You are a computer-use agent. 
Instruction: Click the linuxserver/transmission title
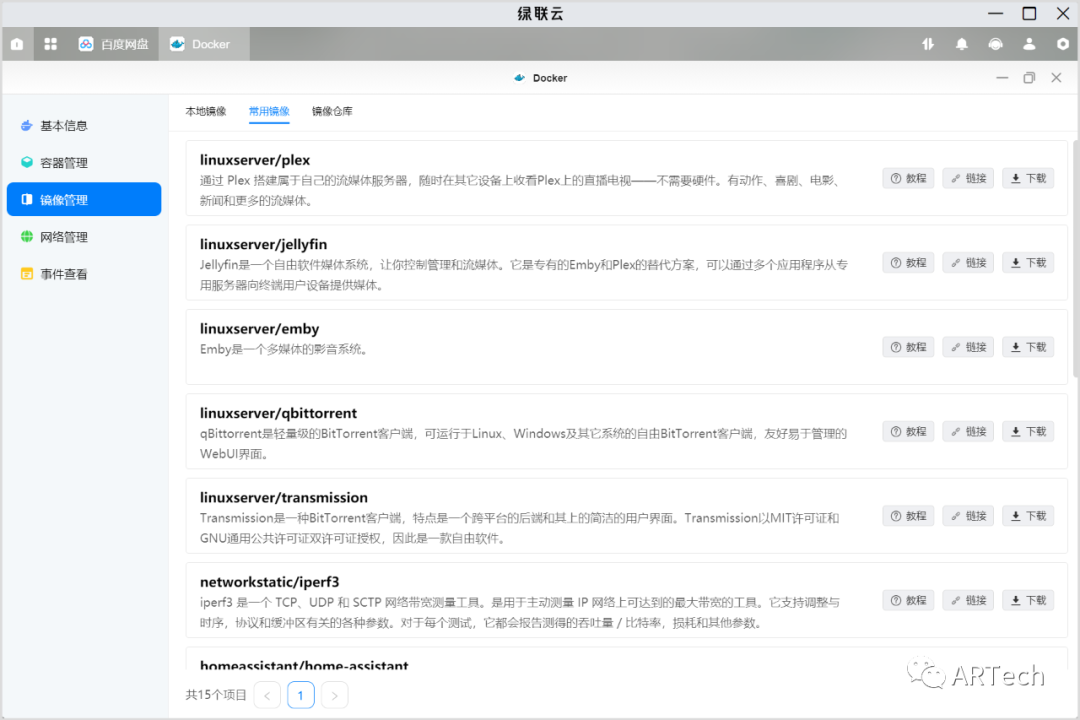284,497
